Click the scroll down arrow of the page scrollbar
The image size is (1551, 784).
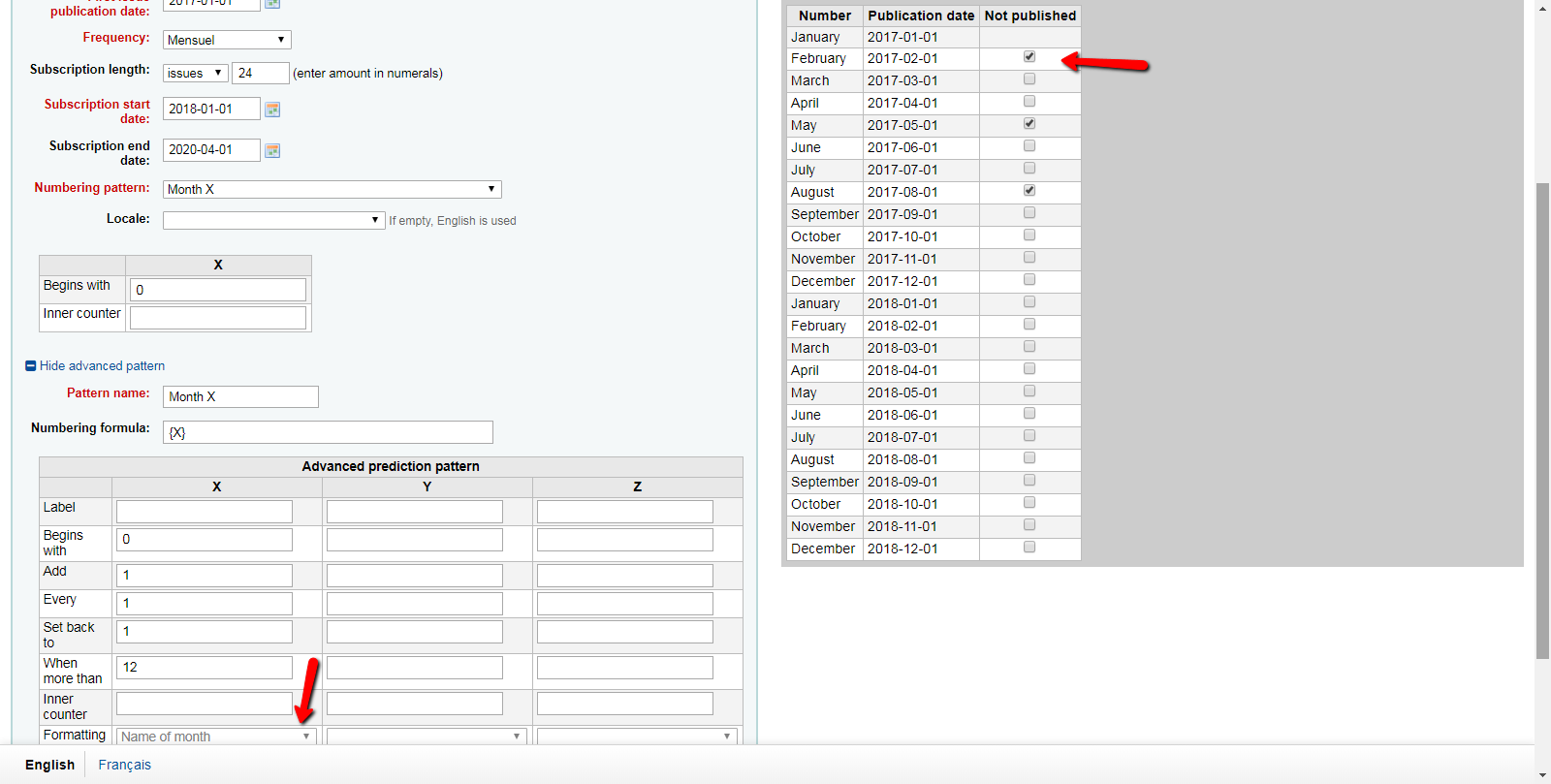click(1542, 775)
